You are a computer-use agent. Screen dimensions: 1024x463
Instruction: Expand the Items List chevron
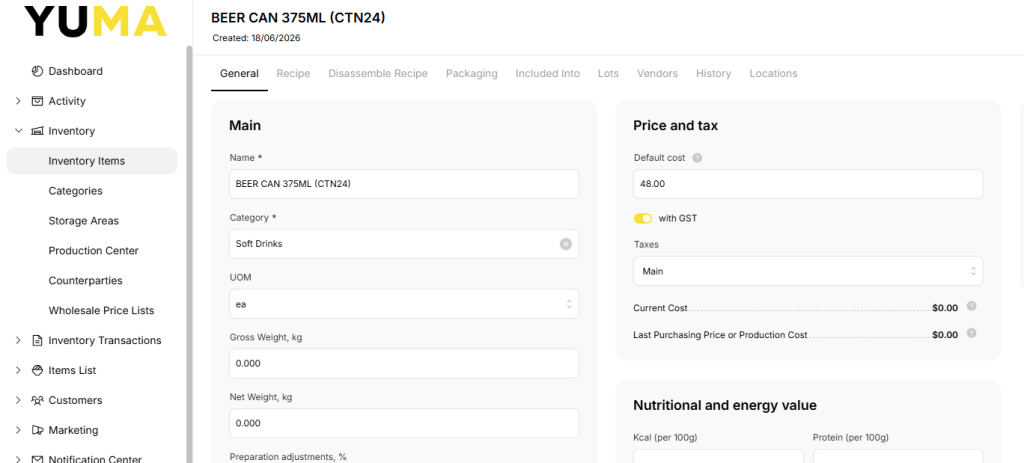pos(18,370)
